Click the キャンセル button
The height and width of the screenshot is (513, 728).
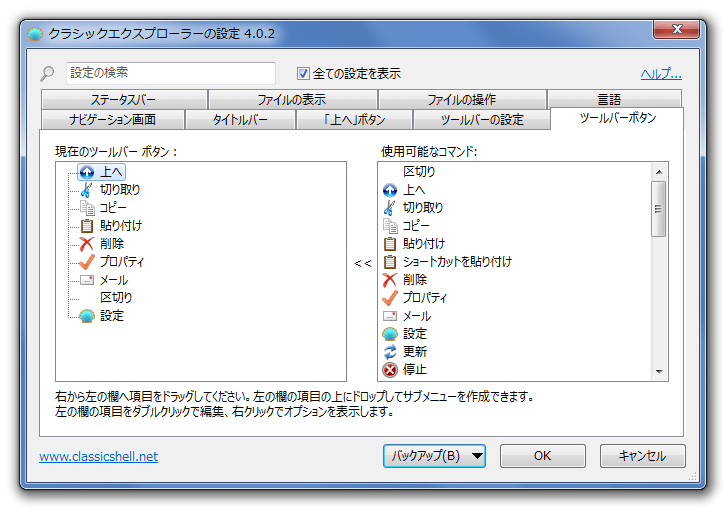pos(642,456)
